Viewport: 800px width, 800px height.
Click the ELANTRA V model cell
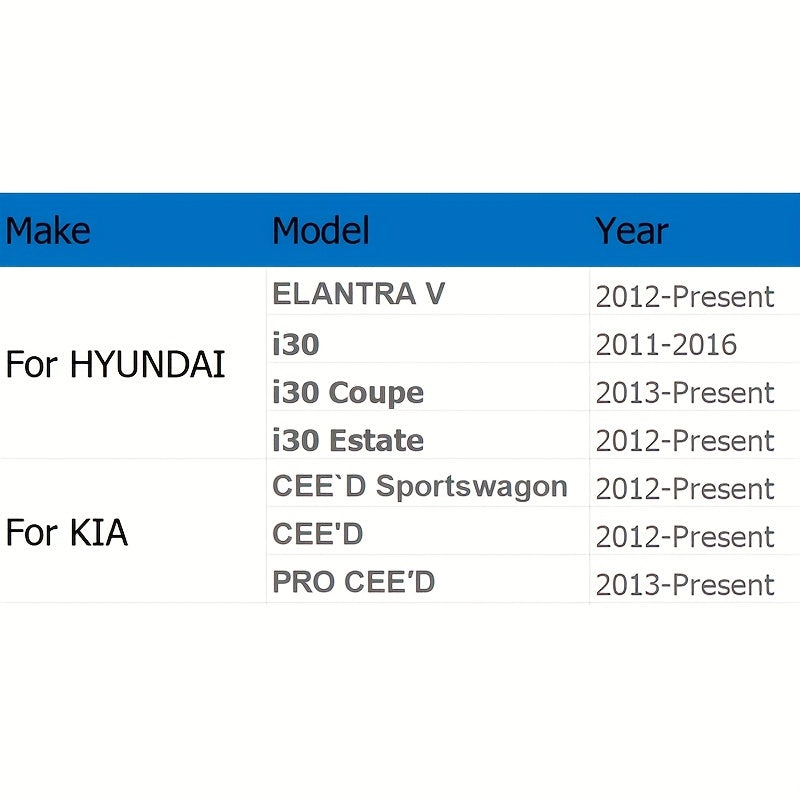[x=359, y=294]
